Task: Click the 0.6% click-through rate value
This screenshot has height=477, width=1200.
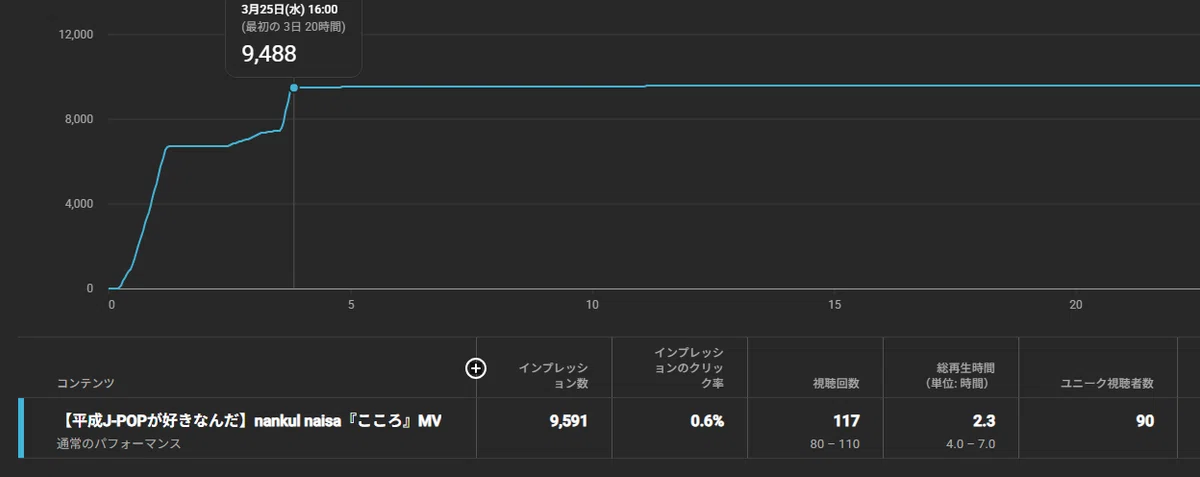Action: click(x=707, y=421)
